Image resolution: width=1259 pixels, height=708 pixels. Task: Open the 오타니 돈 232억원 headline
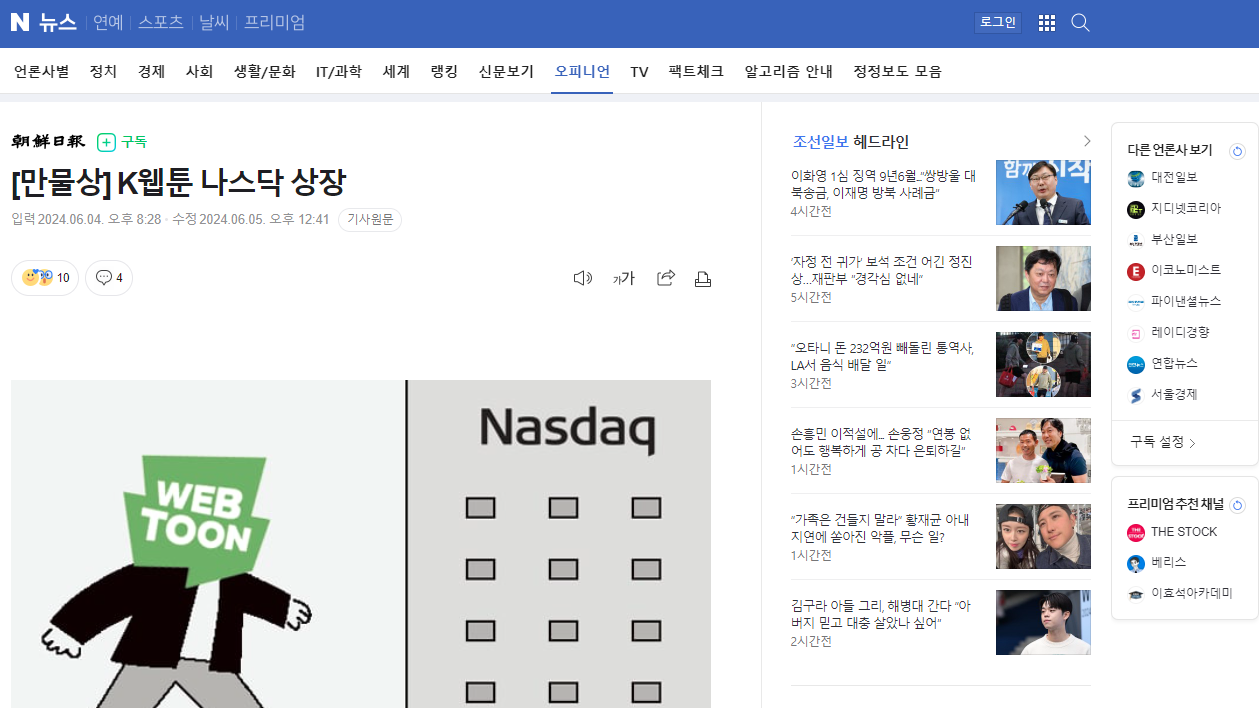882,356
